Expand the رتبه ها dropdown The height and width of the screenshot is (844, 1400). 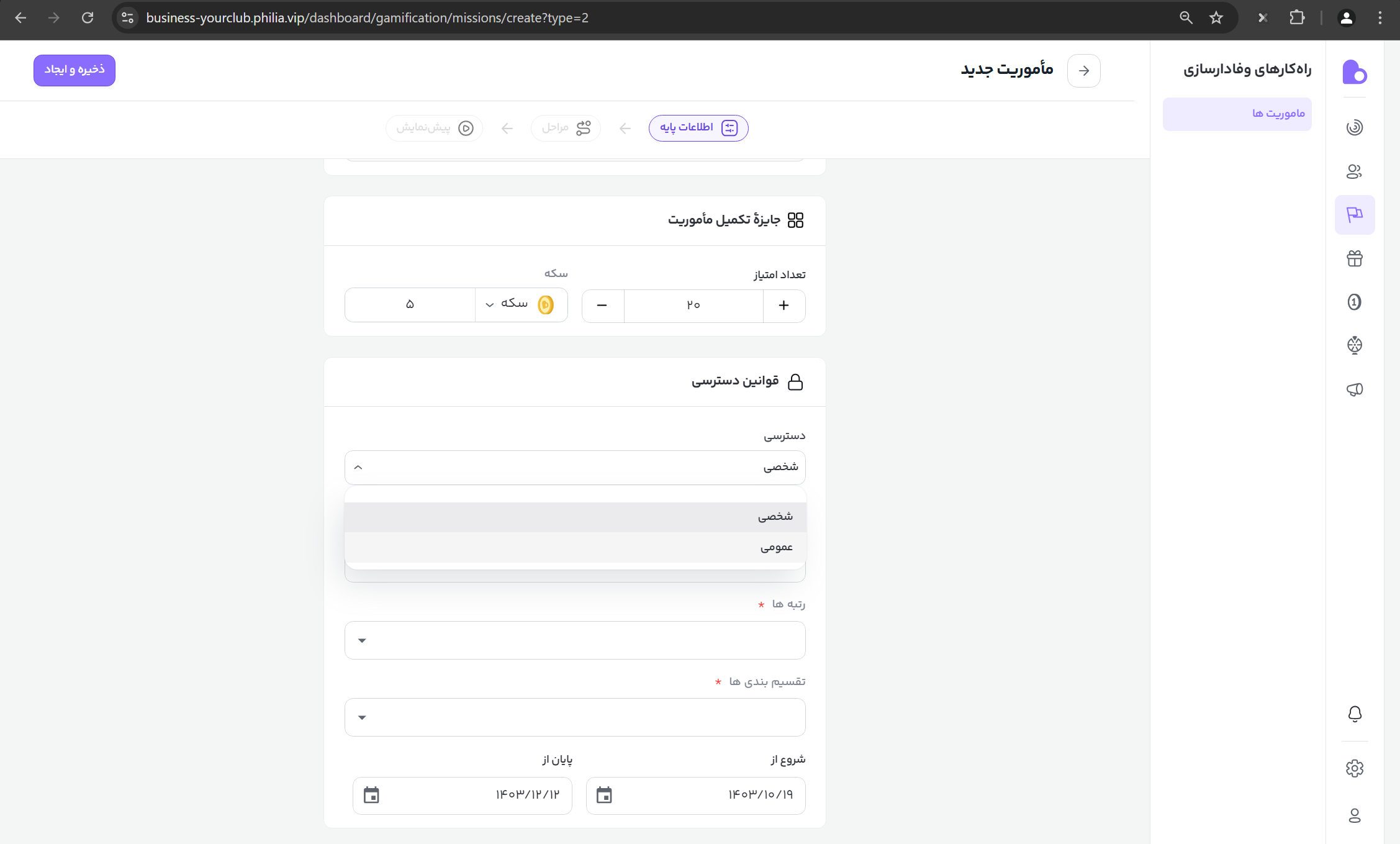[x=575, y=640]
